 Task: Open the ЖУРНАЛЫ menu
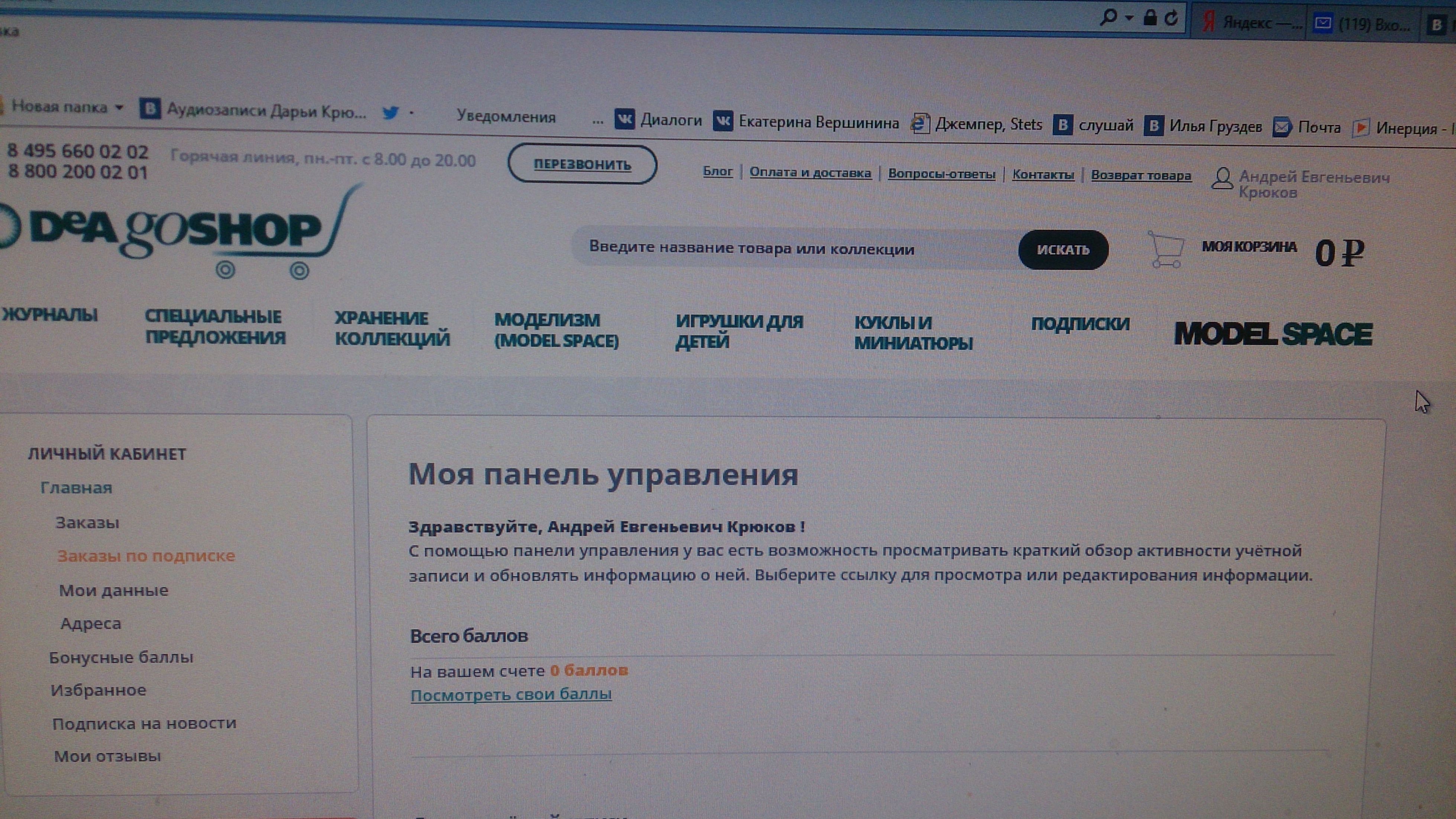tap(50, 315)
